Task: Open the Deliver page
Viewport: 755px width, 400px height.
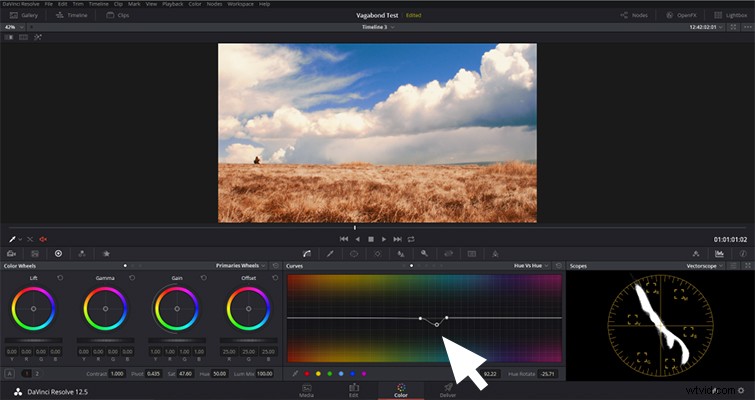Action: pos(448,390)
